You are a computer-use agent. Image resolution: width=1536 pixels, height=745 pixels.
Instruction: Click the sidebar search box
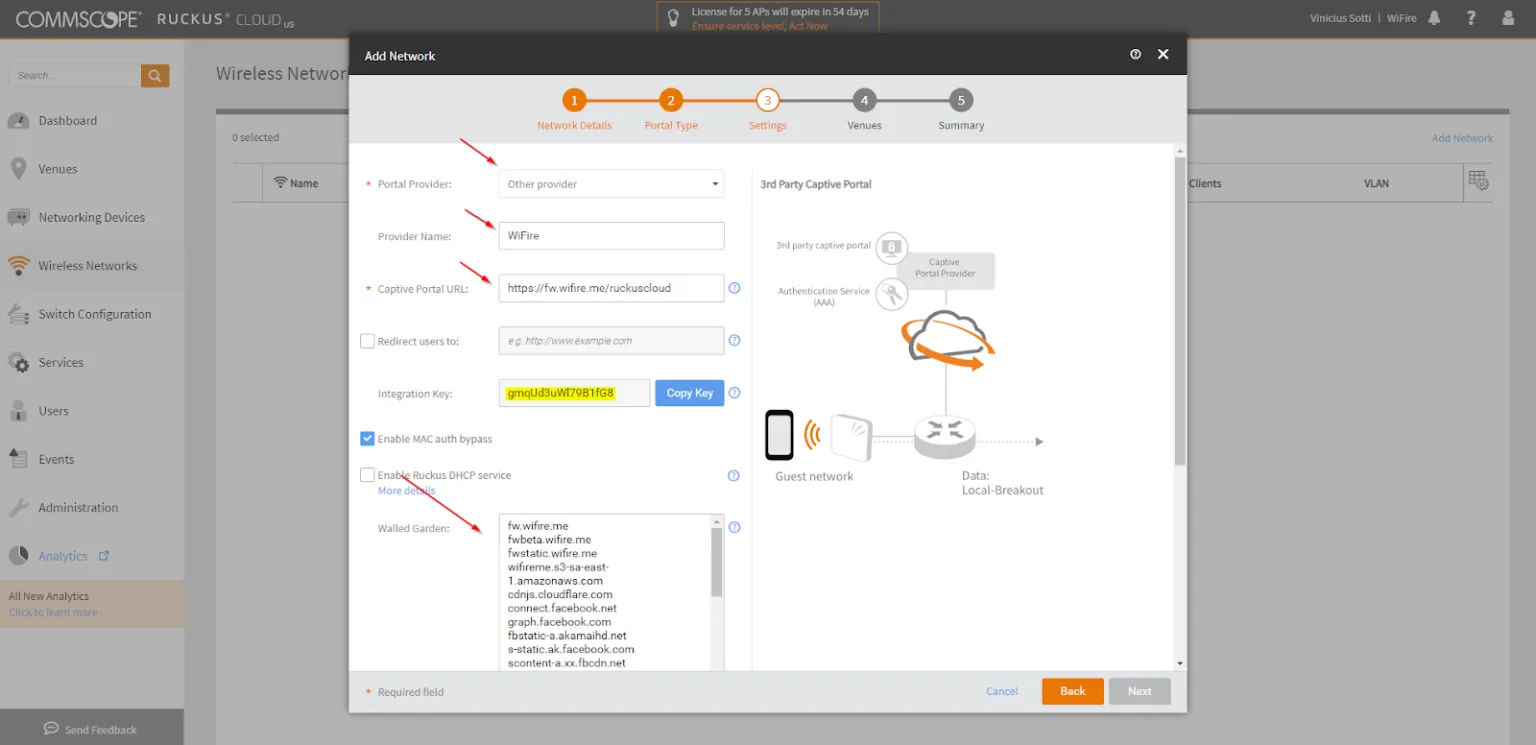[75, 75]
